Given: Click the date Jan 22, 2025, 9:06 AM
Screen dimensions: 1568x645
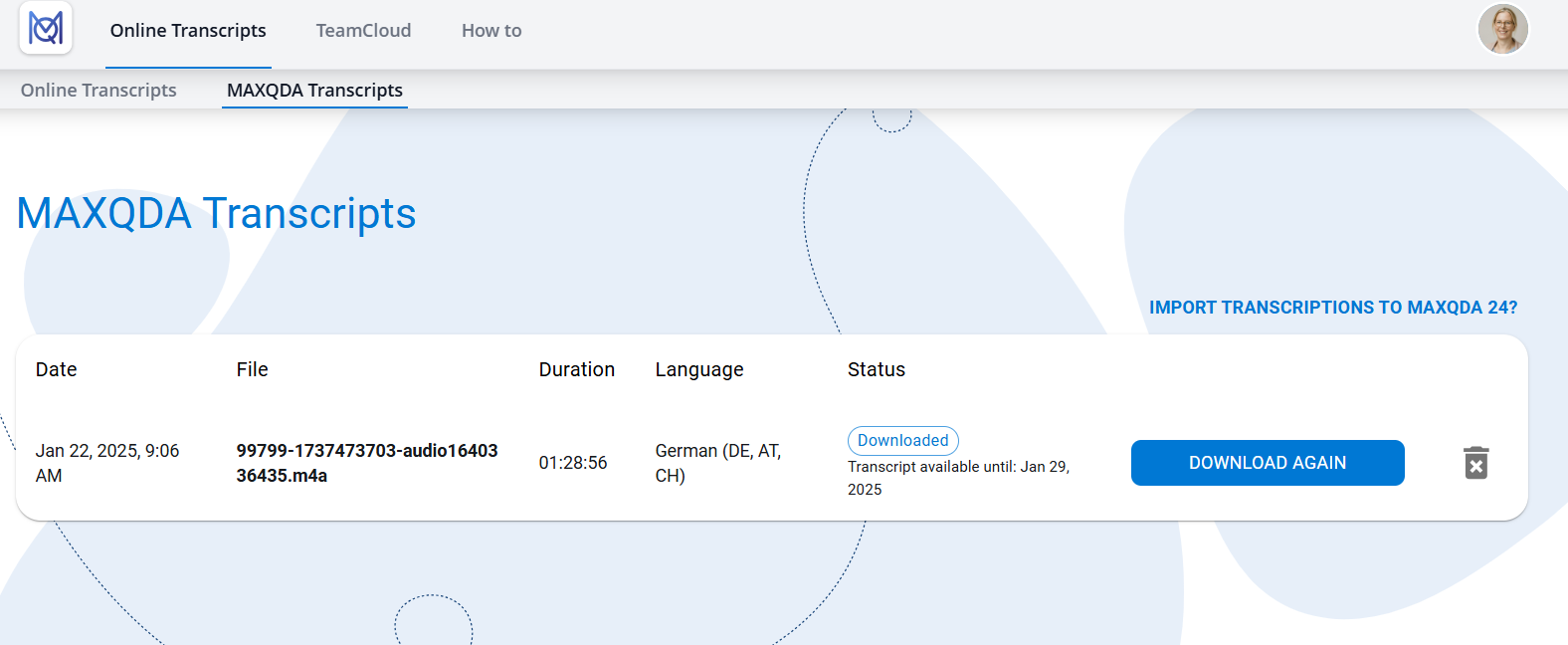Looking at the screenshot, I should pos(107,463).
